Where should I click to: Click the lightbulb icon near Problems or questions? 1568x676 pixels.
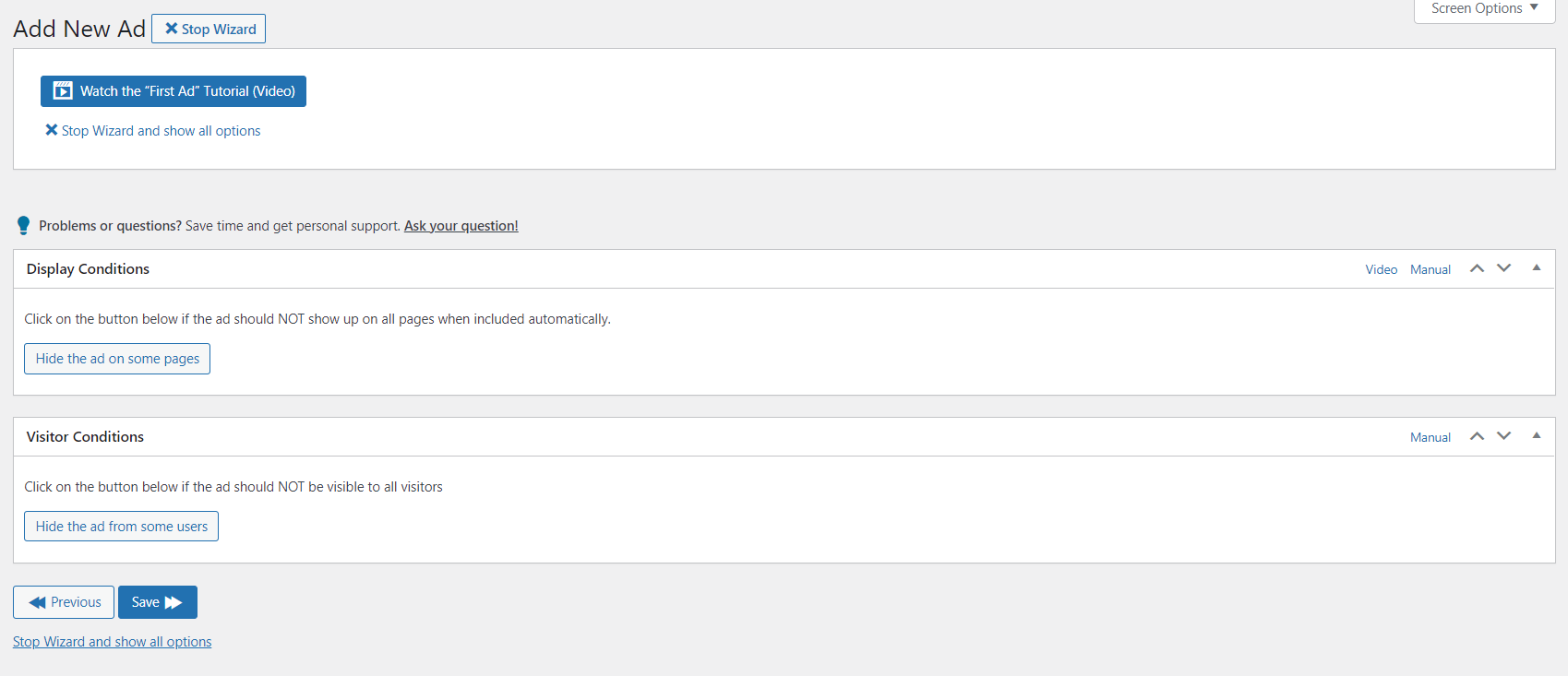coord(24,225)
